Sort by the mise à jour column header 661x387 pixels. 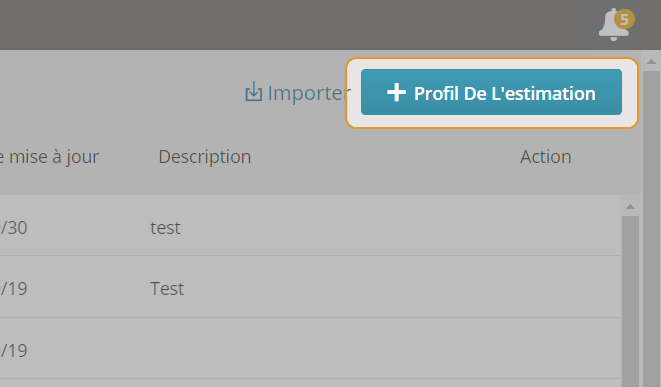(x=49, y=157)
